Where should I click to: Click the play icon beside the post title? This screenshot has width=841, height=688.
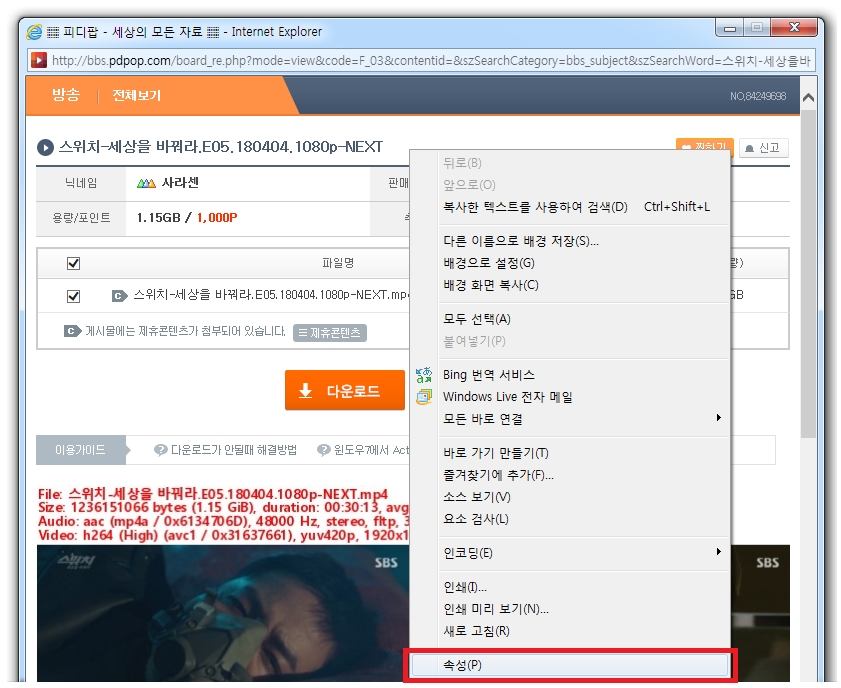pyautogui.click(x=45, y=147)
